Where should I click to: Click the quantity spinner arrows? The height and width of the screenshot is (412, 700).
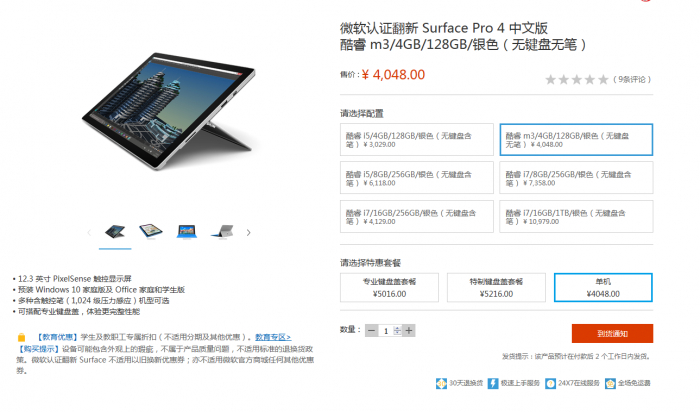[397, 331]
